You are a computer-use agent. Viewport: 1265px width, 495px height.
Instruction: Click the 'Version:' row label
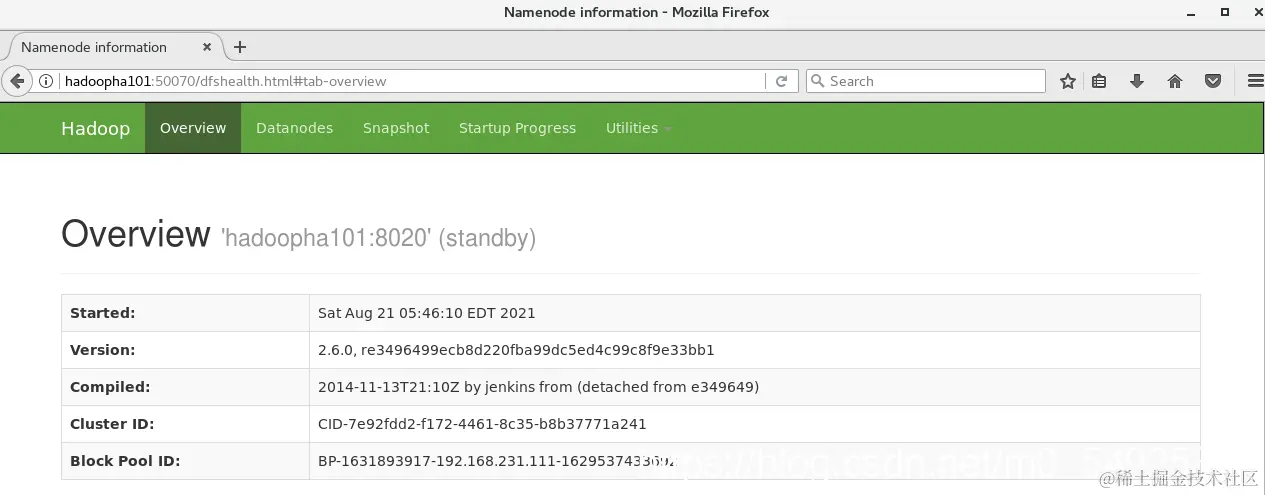(x=102, y=350)
